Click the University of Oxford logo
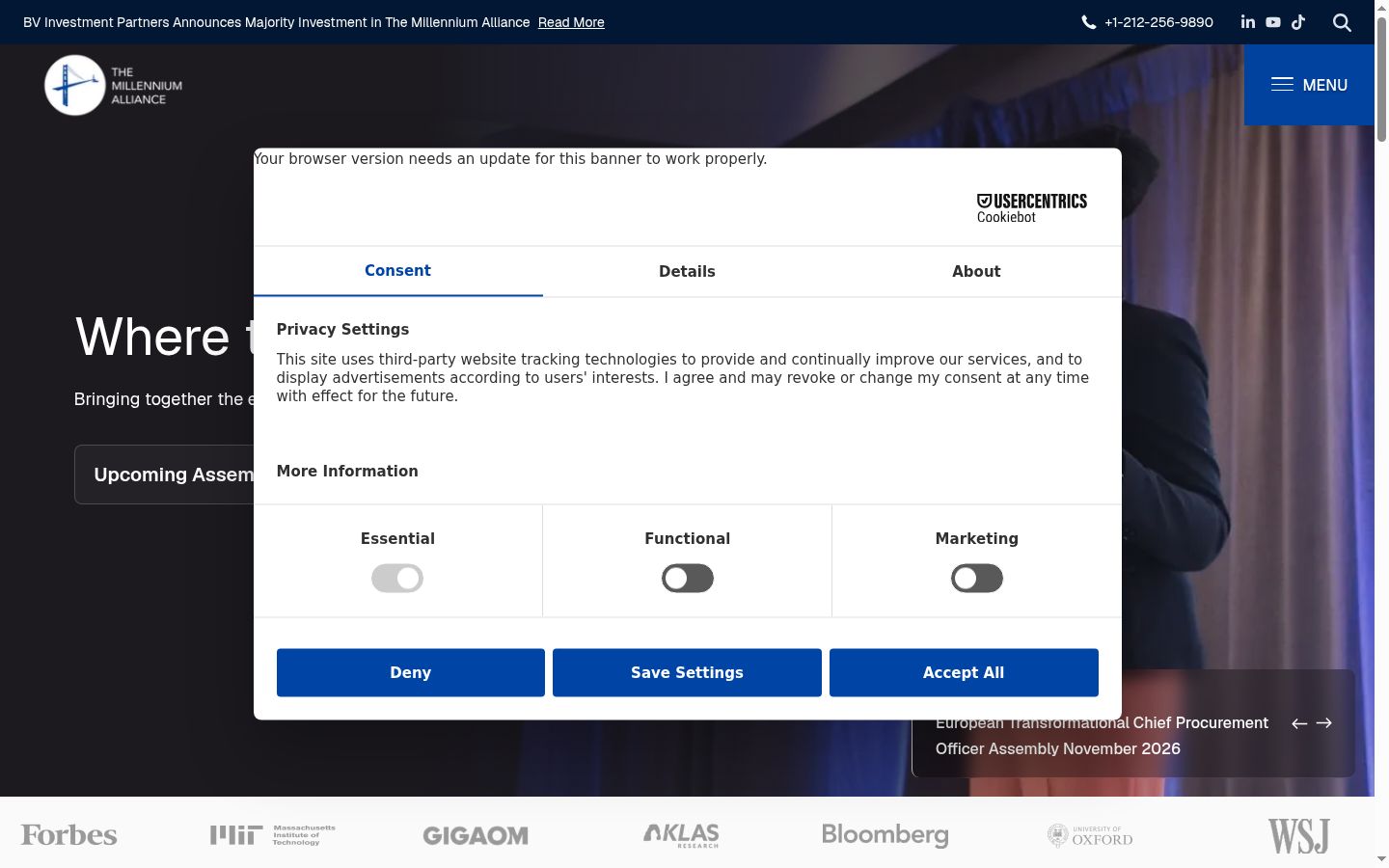The height and width of the screenshot is (868, 1389). (1090, 835)
